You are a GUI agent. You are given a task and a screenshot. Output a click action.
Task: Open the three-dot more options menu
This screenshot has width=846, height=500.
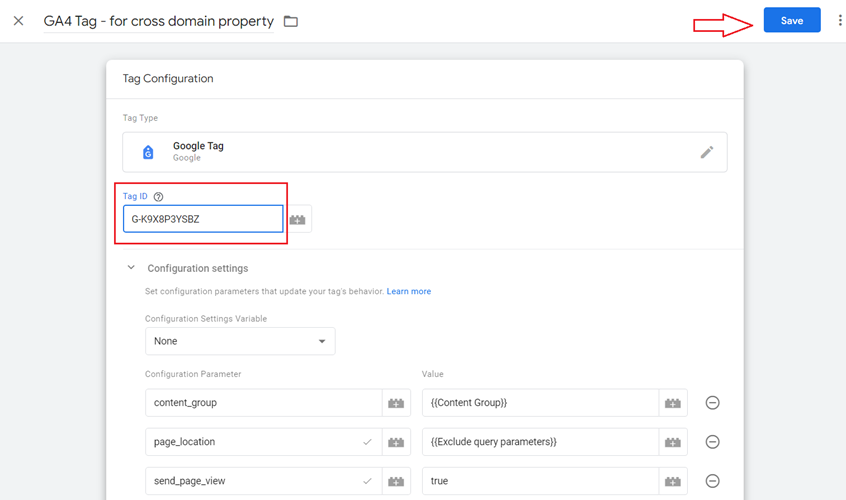point(840,20)
